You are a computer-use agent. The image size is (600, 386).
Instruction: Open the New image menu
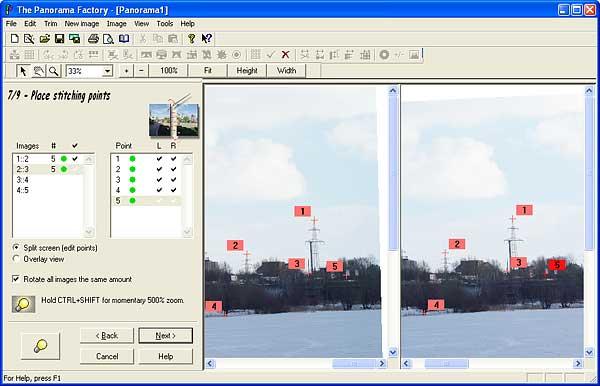(82, 24)
